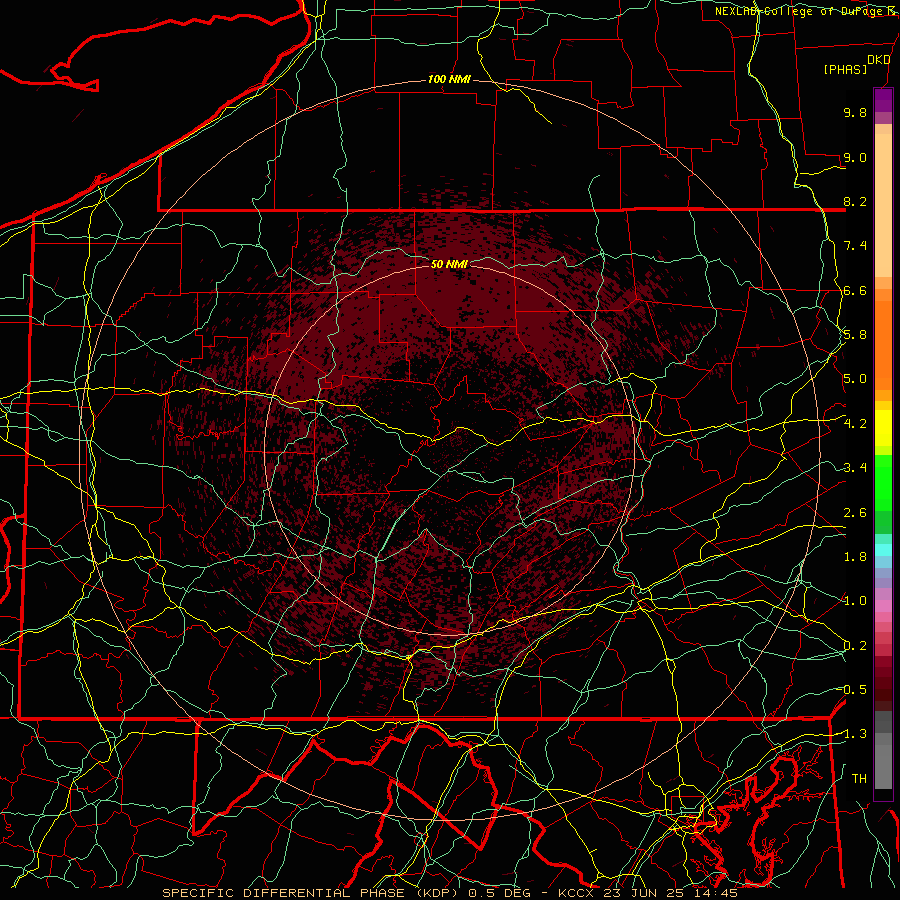Select the cyan segment of the color bar

coord(883,550)
